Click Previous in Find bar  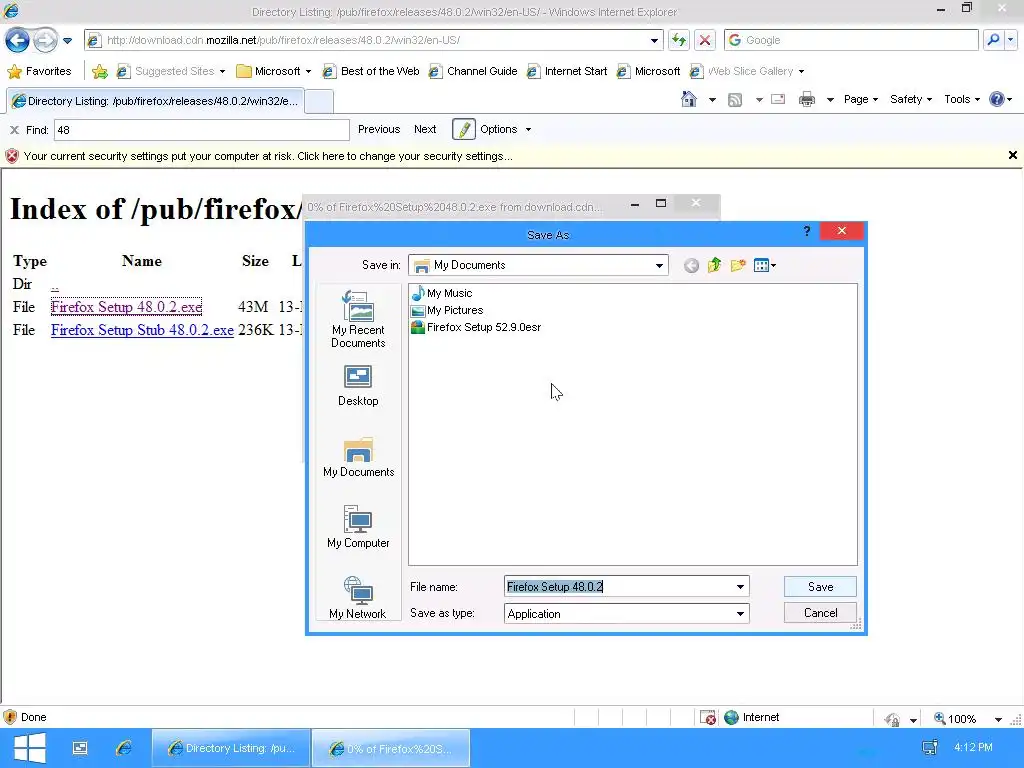pyautogui.click(x=379, y=129)
